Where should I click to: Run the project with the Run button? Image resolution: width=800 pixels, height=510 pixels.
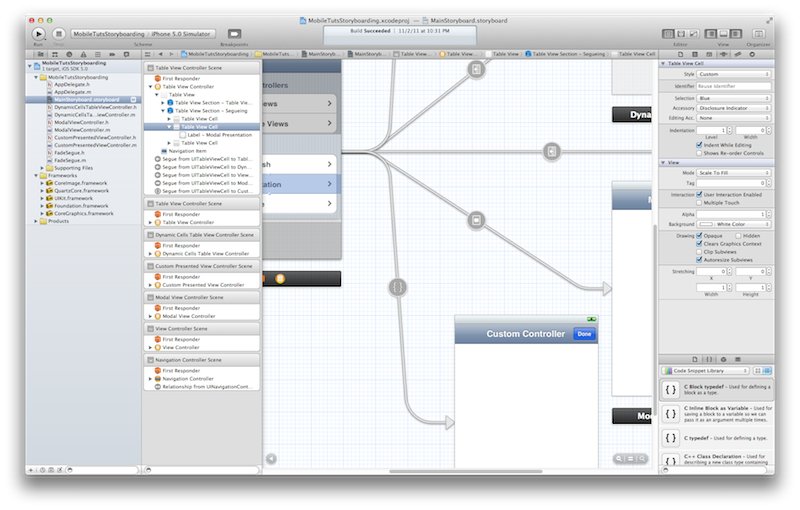[x=38, y=34]
